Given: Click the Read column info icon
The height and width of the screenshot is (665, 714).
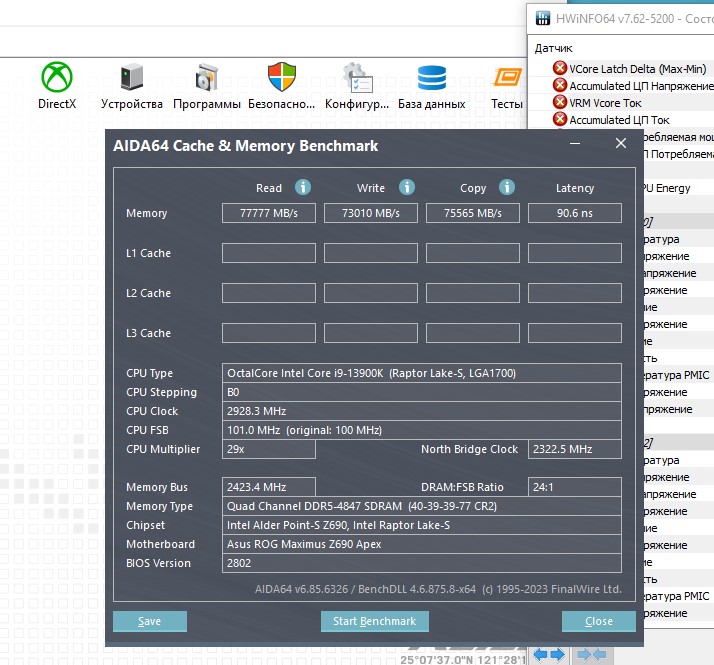Looking at the screenshot, I should point(303,187).
